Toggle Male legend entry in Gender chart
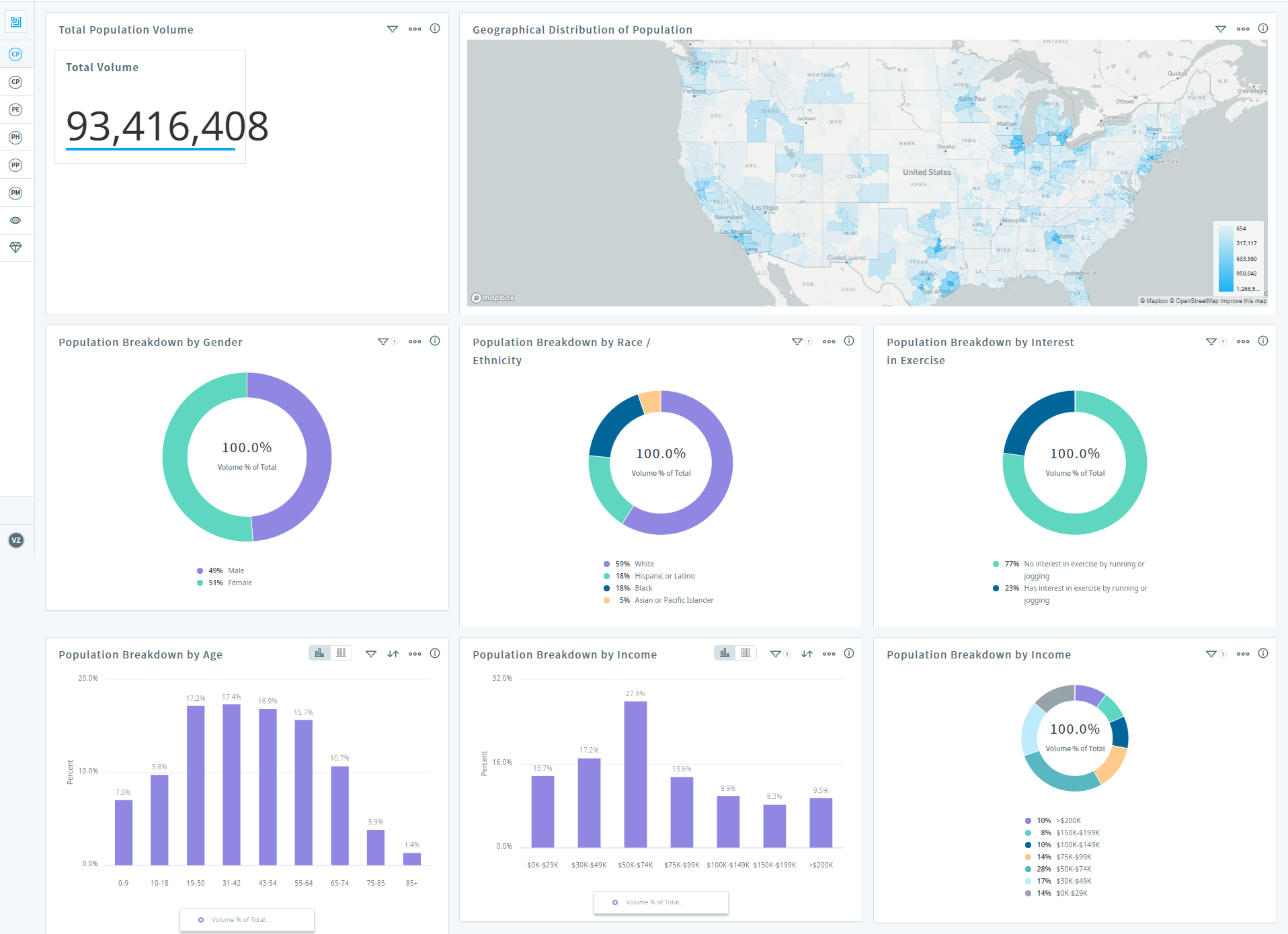This screenshot has height=934, width=1288. click(x=220, y=570)
